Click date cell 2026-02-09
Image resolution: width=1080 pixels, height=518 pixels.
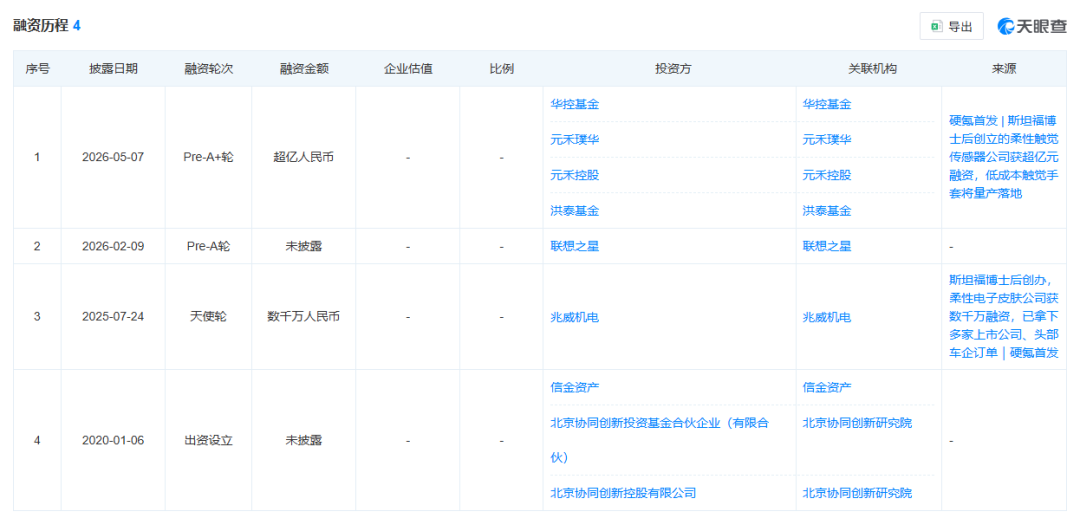(113, 246)
